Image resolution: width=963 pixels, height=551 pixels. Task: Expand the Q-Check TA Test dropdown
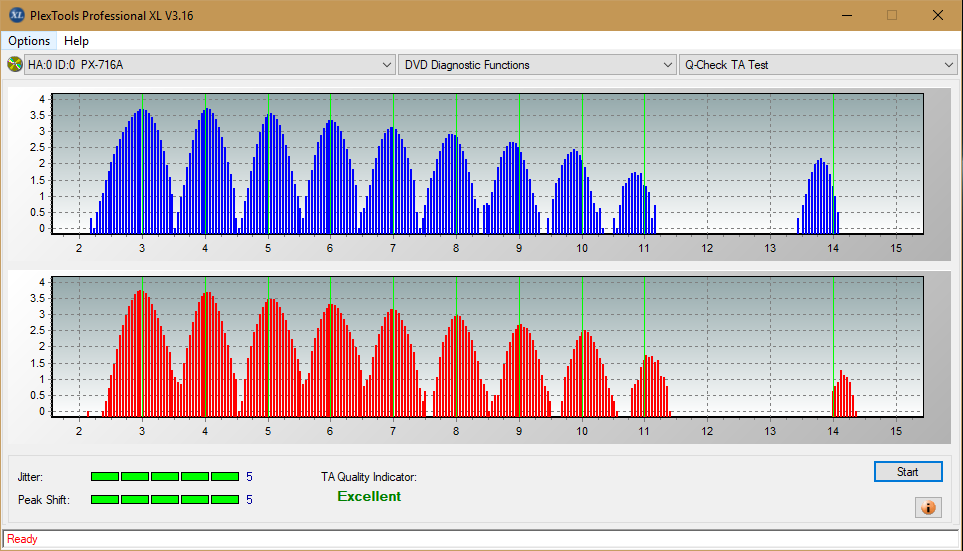pyautogui.click(x=818, y=64)
